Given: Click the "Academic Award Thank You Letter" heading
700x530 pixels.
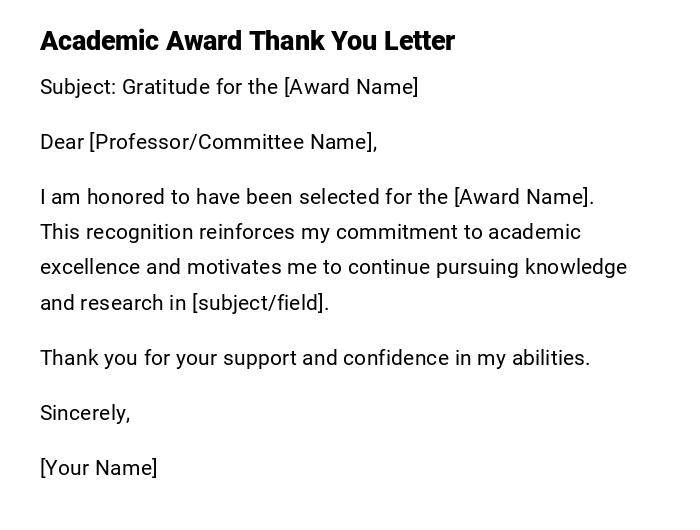Looking at the screenshot, I should point(247,41).
